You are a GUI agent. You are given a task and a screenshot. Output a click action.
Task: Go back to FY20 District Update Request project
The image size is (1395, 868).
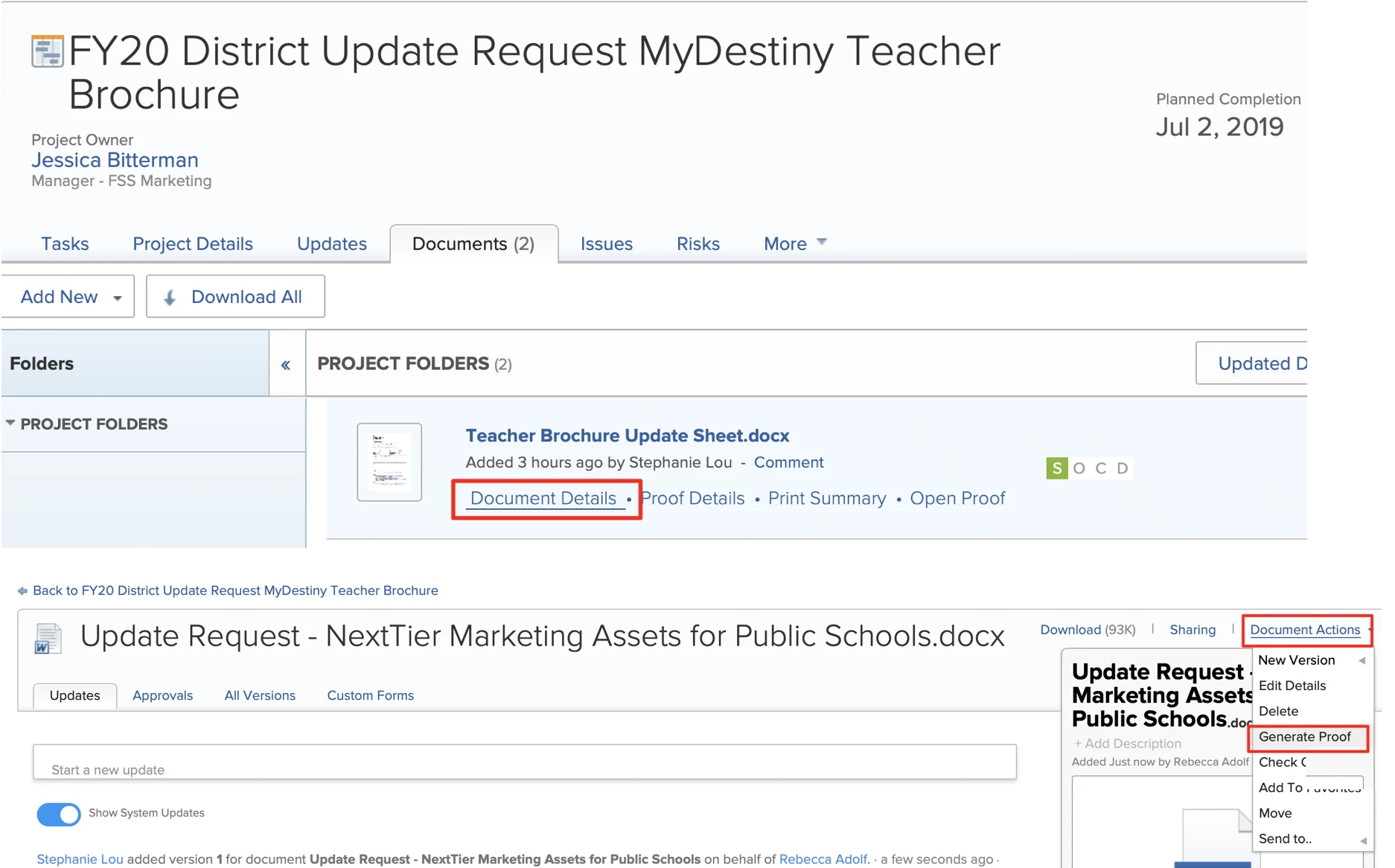pos(235,590)
